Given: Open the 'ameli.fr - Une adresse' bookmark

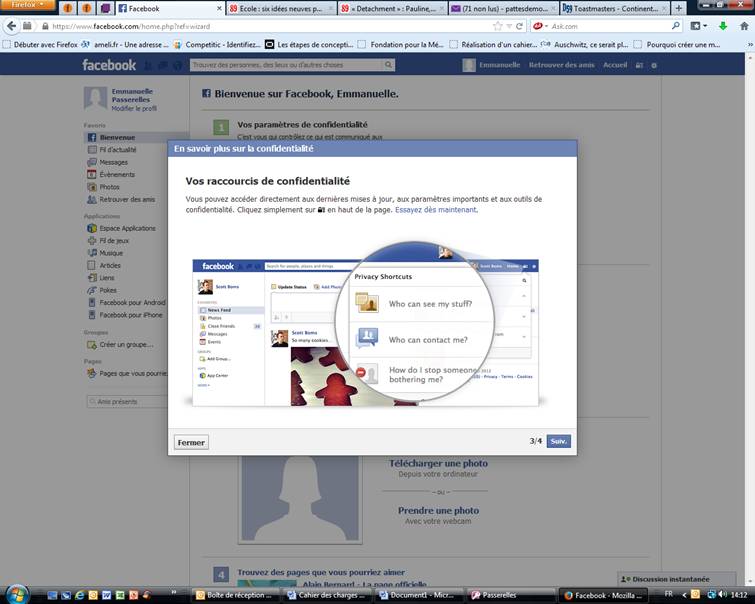Looking at the screenshot, I should click(x=125, y=45).
